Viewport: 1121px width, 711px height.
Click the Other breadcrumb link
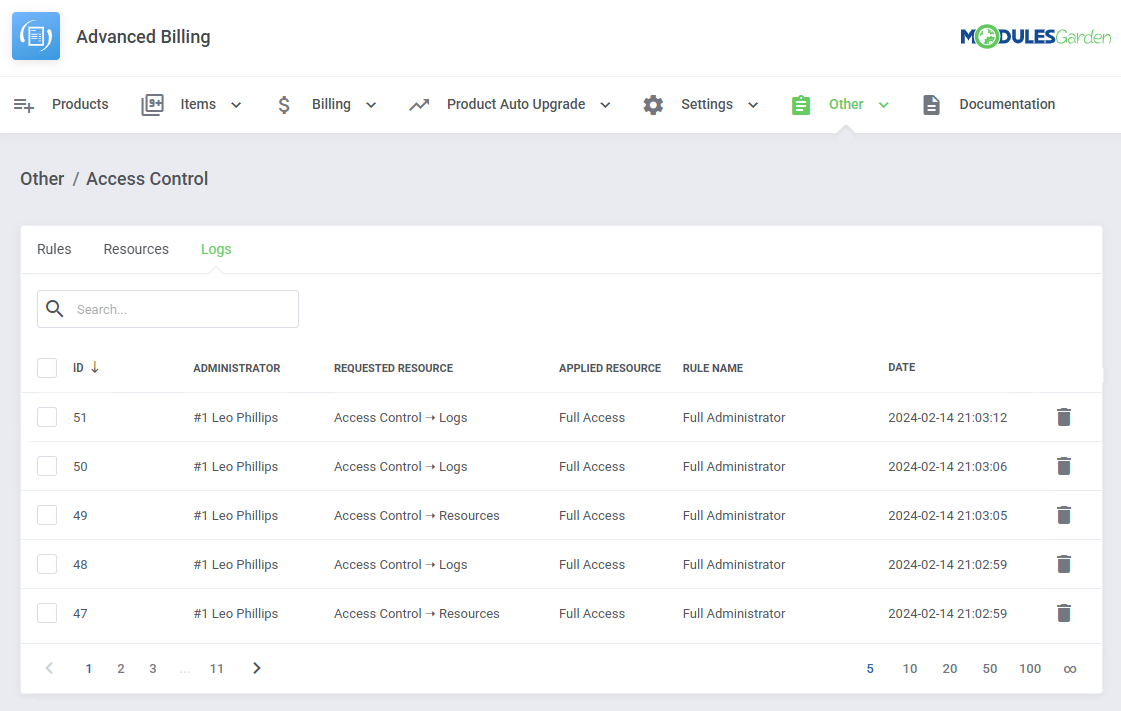tap(42, 179)
